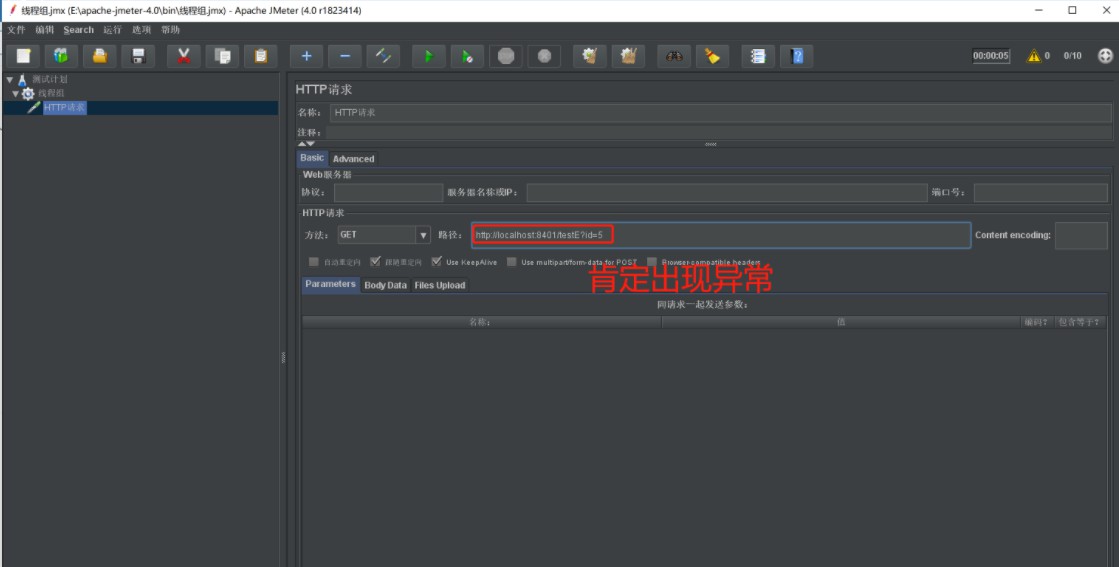
Task: Click the 服务器名称或IP input field
Action: coord(726,193)
